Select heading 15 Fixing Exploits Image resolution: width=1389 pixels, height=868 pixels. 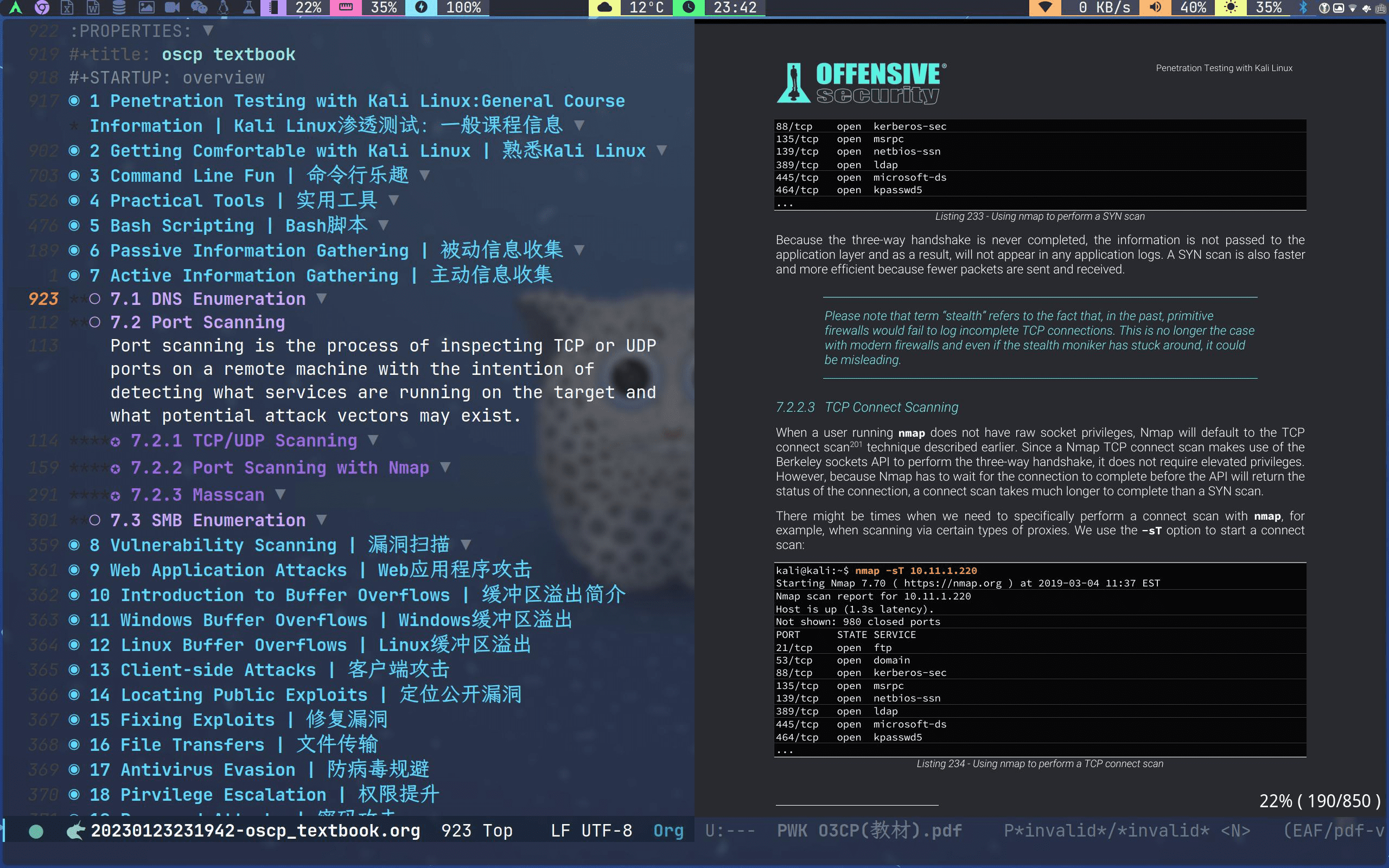click(x=239, y=719)
